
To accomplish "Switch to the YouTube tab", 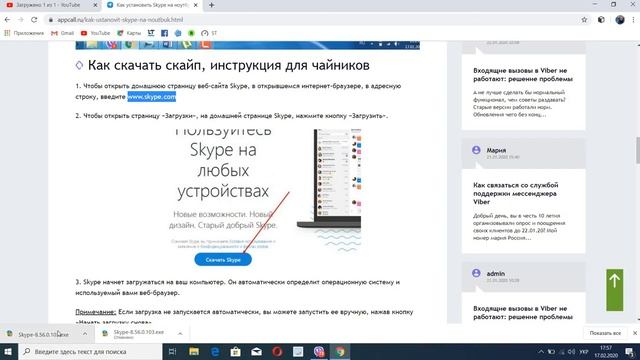I will click(49, 5).
